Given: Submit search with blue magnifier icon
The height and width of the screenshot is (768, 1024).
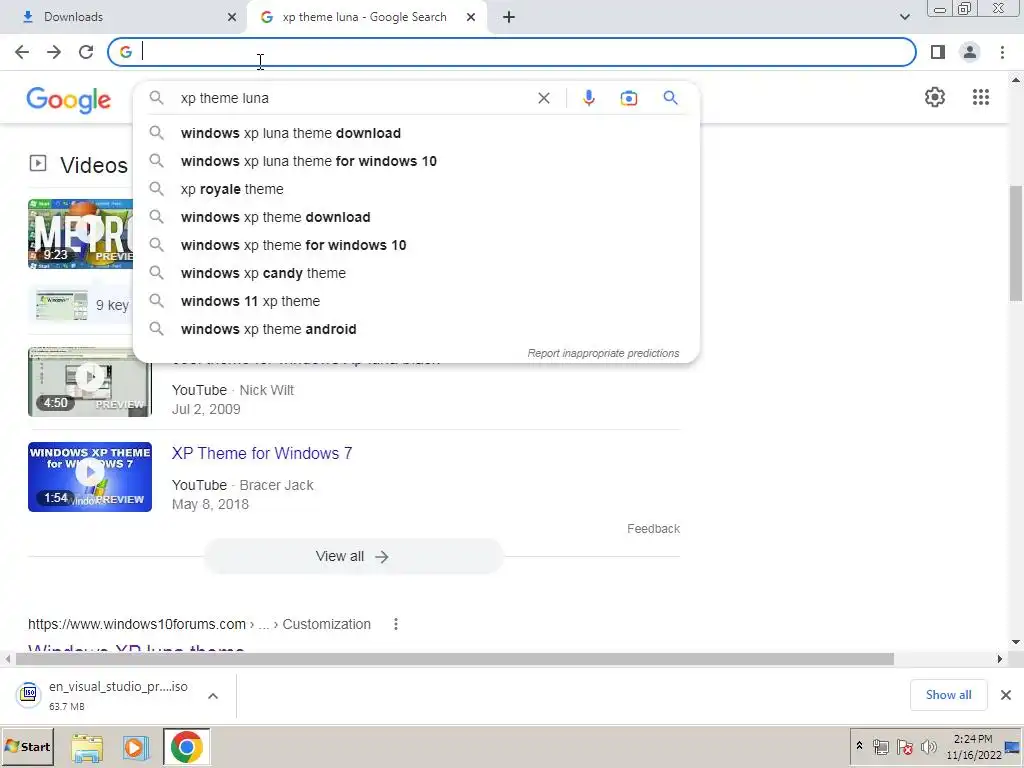Looking at the screenshot, I should click(670, 98).
